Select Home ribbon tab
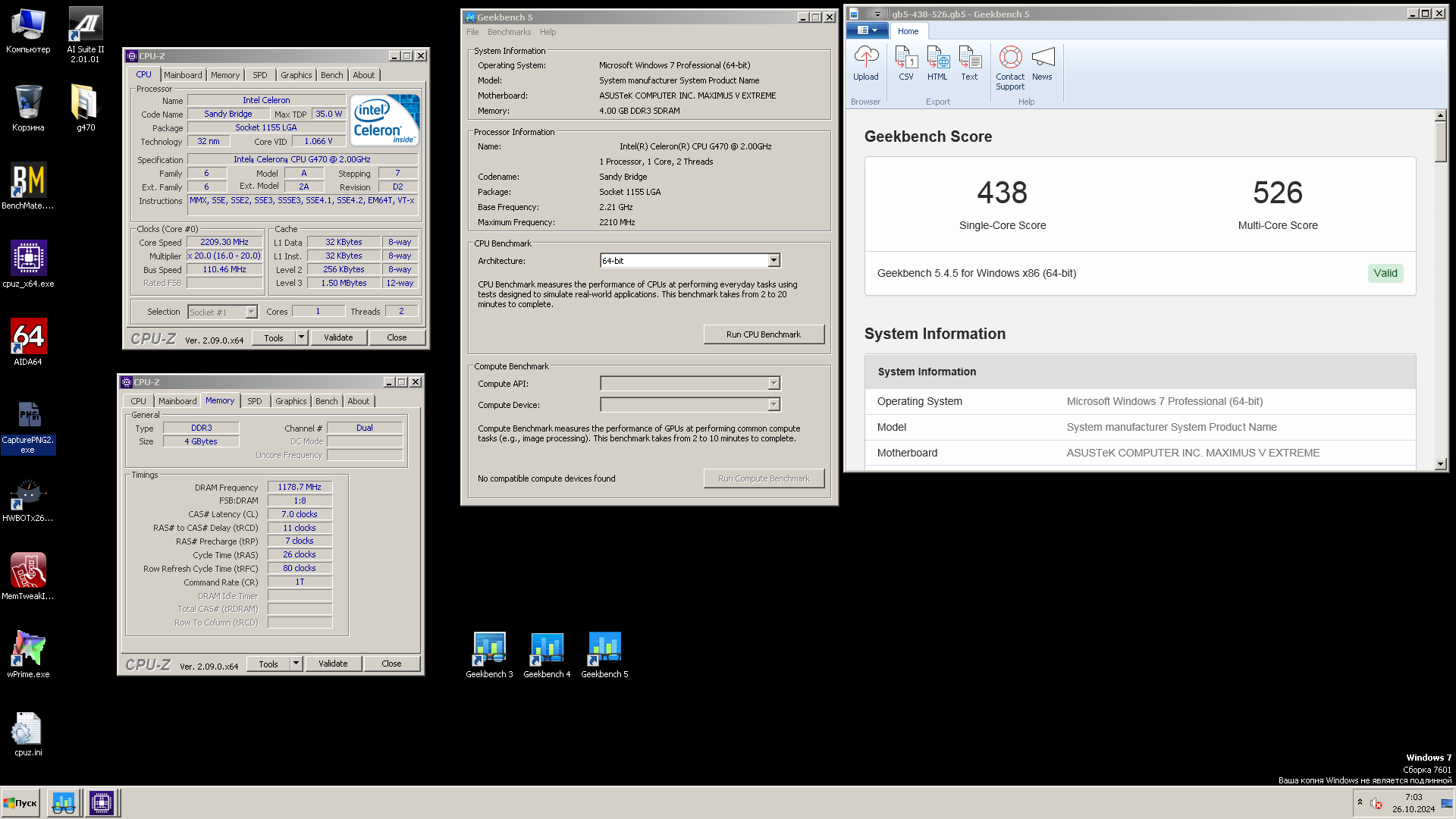1456x819 pixels. [908, 31]
